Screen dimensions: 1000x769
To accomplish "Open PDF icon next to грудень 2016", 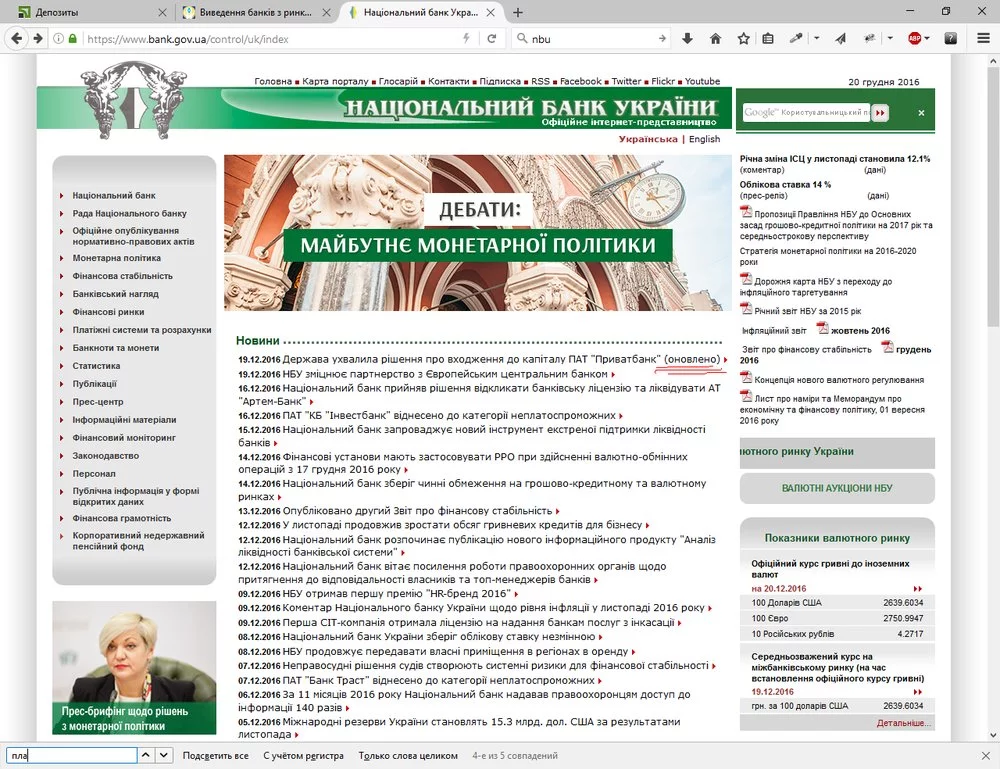I will (x=887, y=348).
